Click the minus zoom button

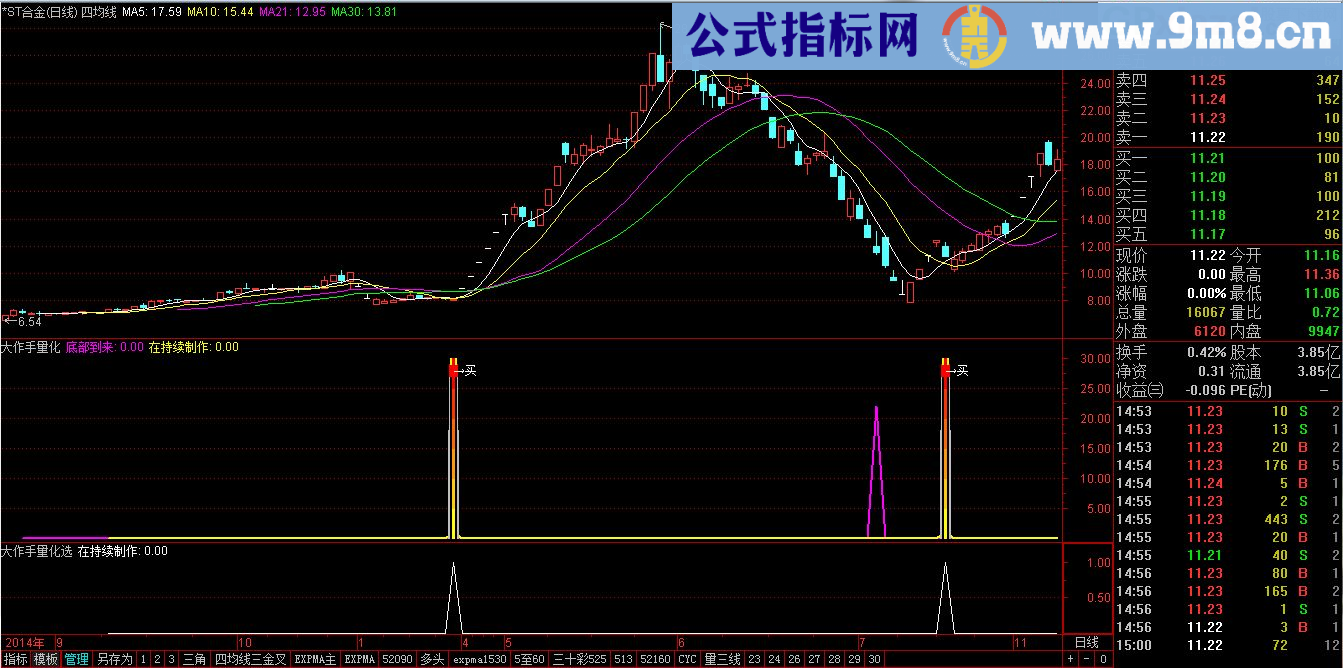tap(1087, 660)
